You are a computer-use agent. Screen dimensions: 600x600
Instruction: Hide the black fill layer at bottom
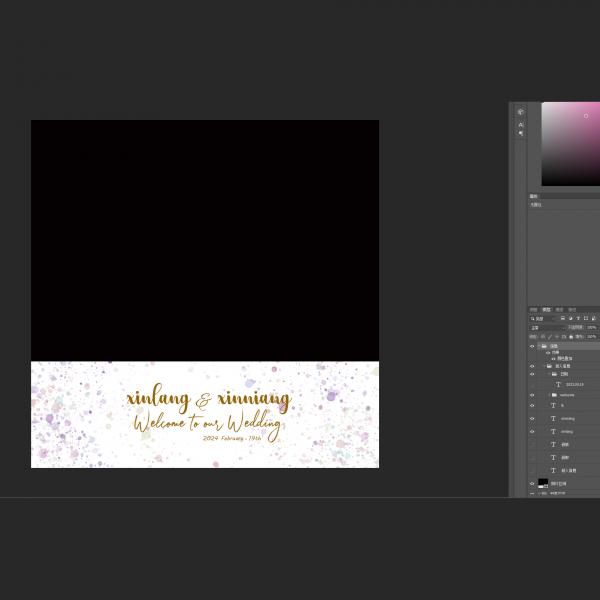(532, 483)
